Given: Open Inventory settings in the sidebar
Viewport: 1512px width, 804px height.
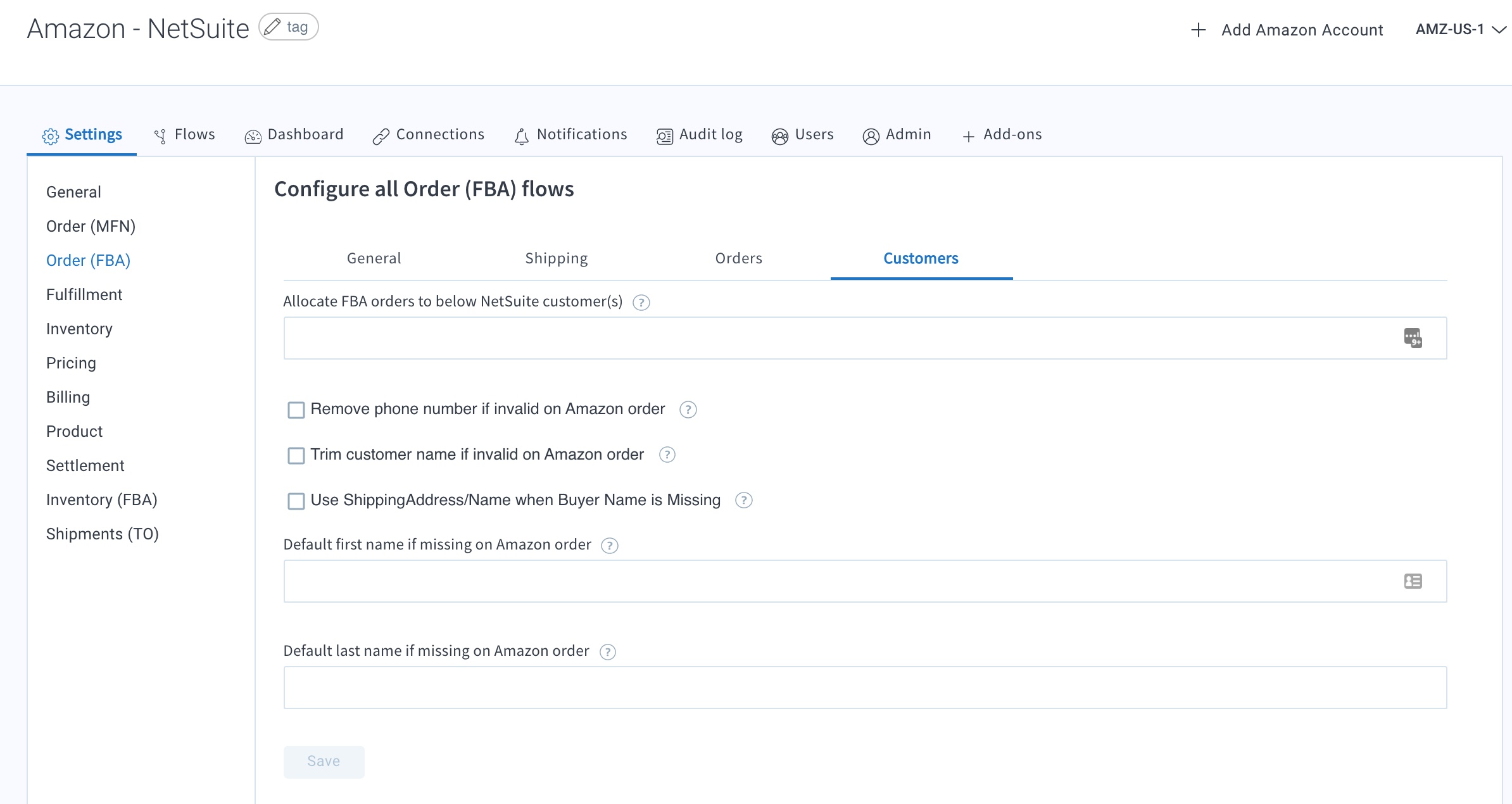Looking at the screenshot, I should coord(79,329).
